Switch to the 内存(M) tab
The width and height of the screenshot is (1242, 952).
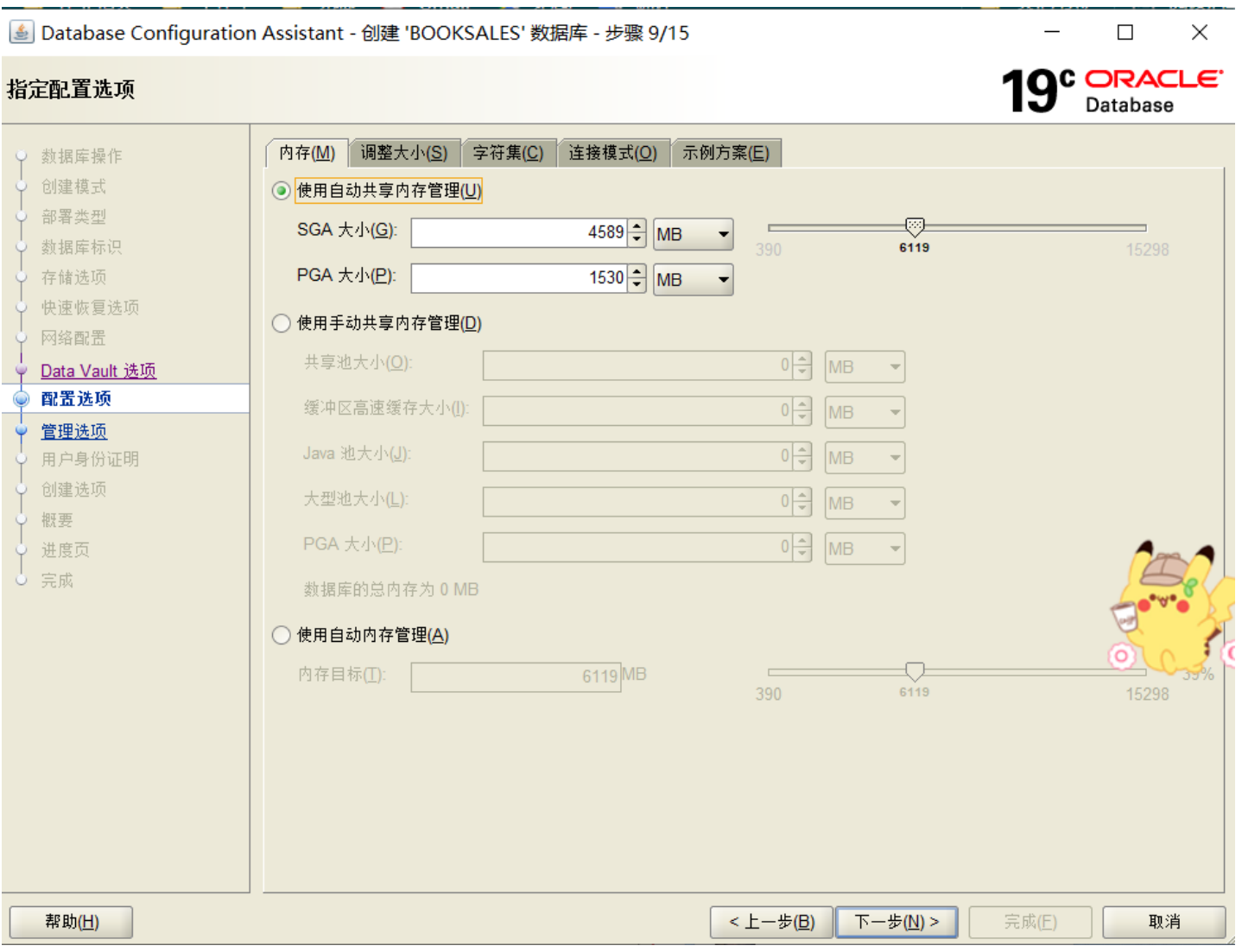coord(307,153)
